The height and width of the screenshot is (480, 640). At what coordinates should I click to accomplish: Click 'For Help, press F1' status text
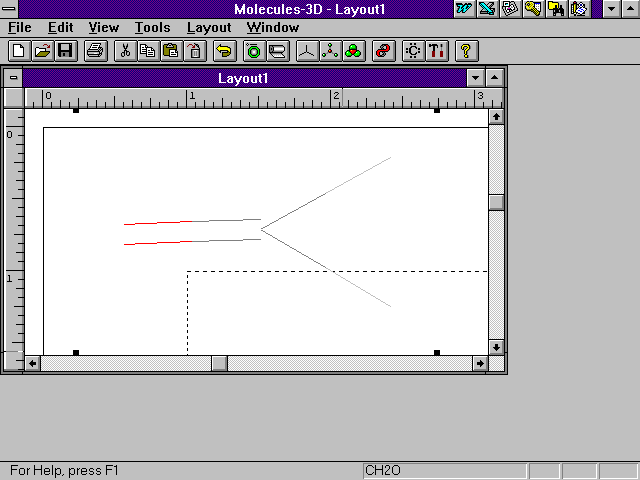click(x=64, y=471)
